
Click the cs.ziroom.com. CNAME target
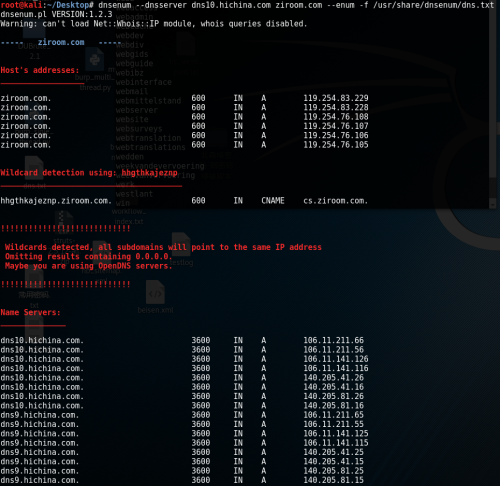point(335,201)
